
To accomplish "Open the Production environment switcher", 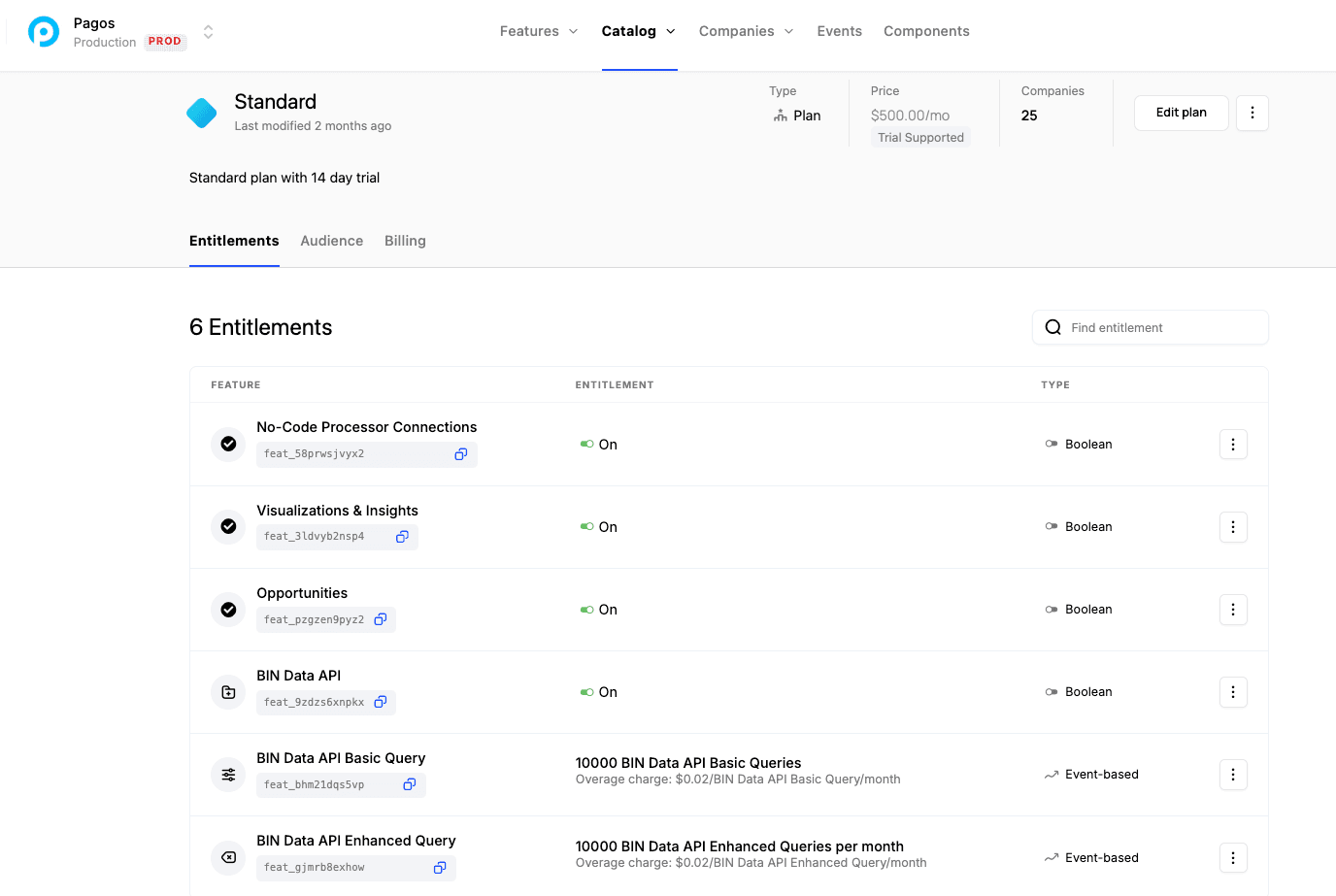I will 208,32.
